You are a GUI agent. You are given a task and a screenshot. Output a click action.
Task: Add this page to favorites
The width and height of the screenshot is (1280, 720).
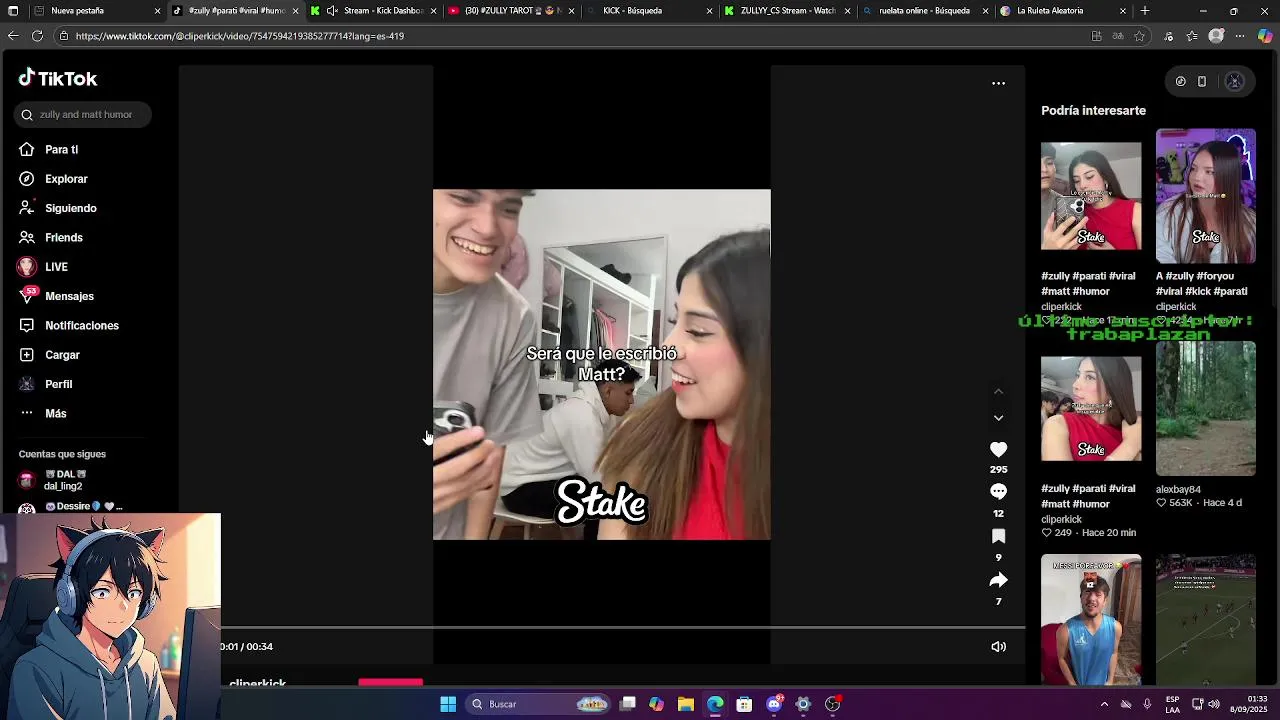pyautogui.click(x=1139, y=36)
